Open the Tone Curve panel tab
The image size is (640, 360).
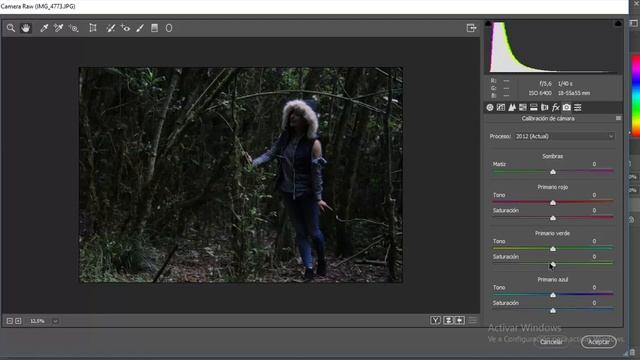coord(501,107)
